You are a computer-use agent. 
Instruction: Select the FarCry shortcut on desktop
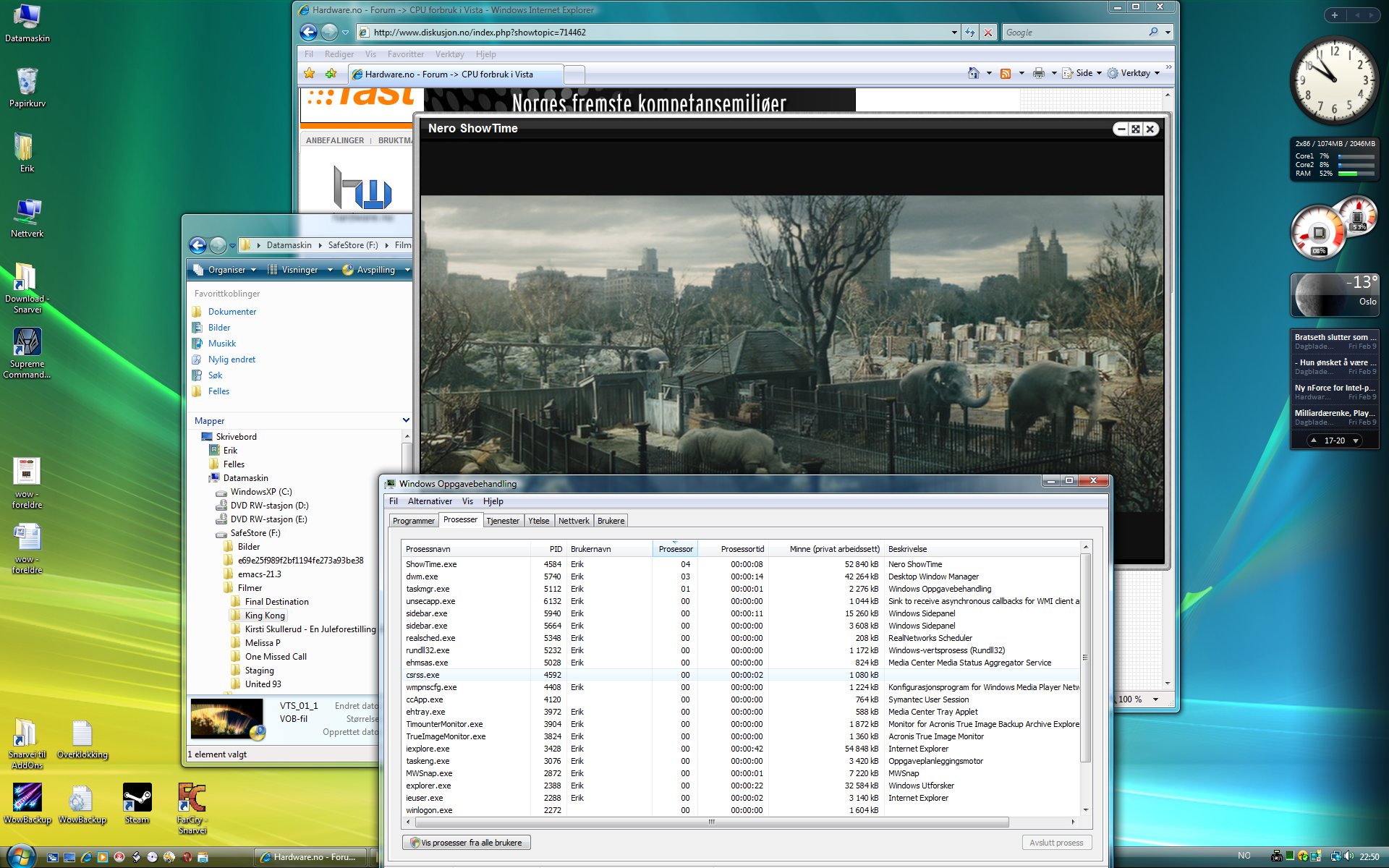(x=192, y=808)
